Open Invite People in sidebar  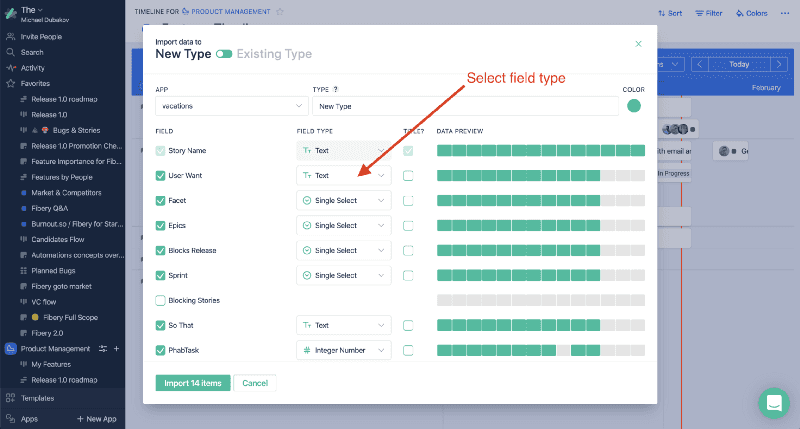pos(41,37)
